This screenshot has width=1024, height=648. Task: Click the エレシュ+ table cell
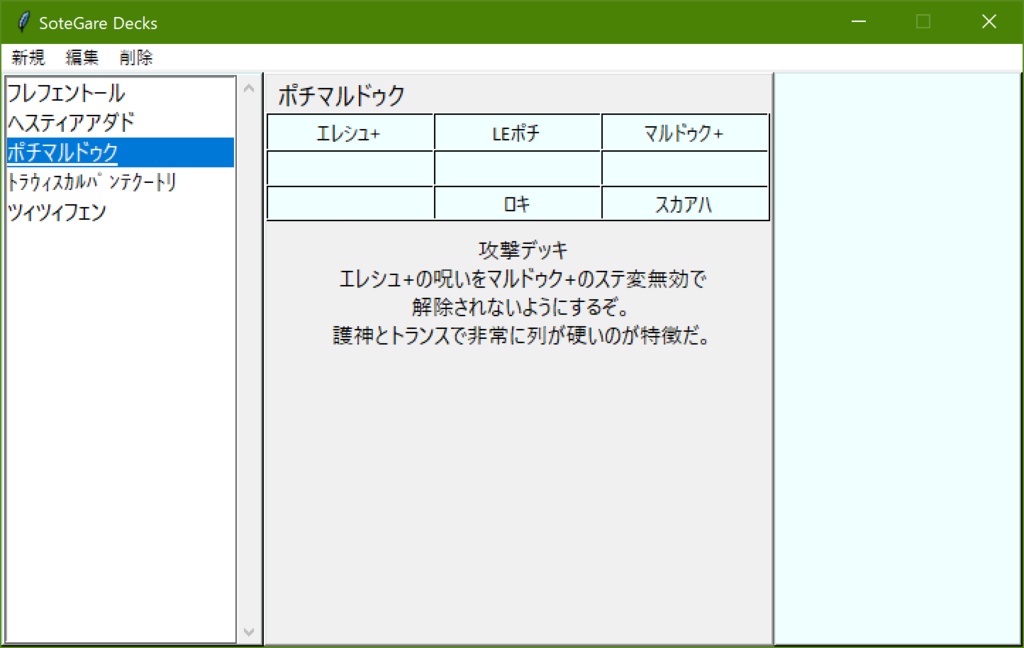pyautogui.click(x=350, y=133)
